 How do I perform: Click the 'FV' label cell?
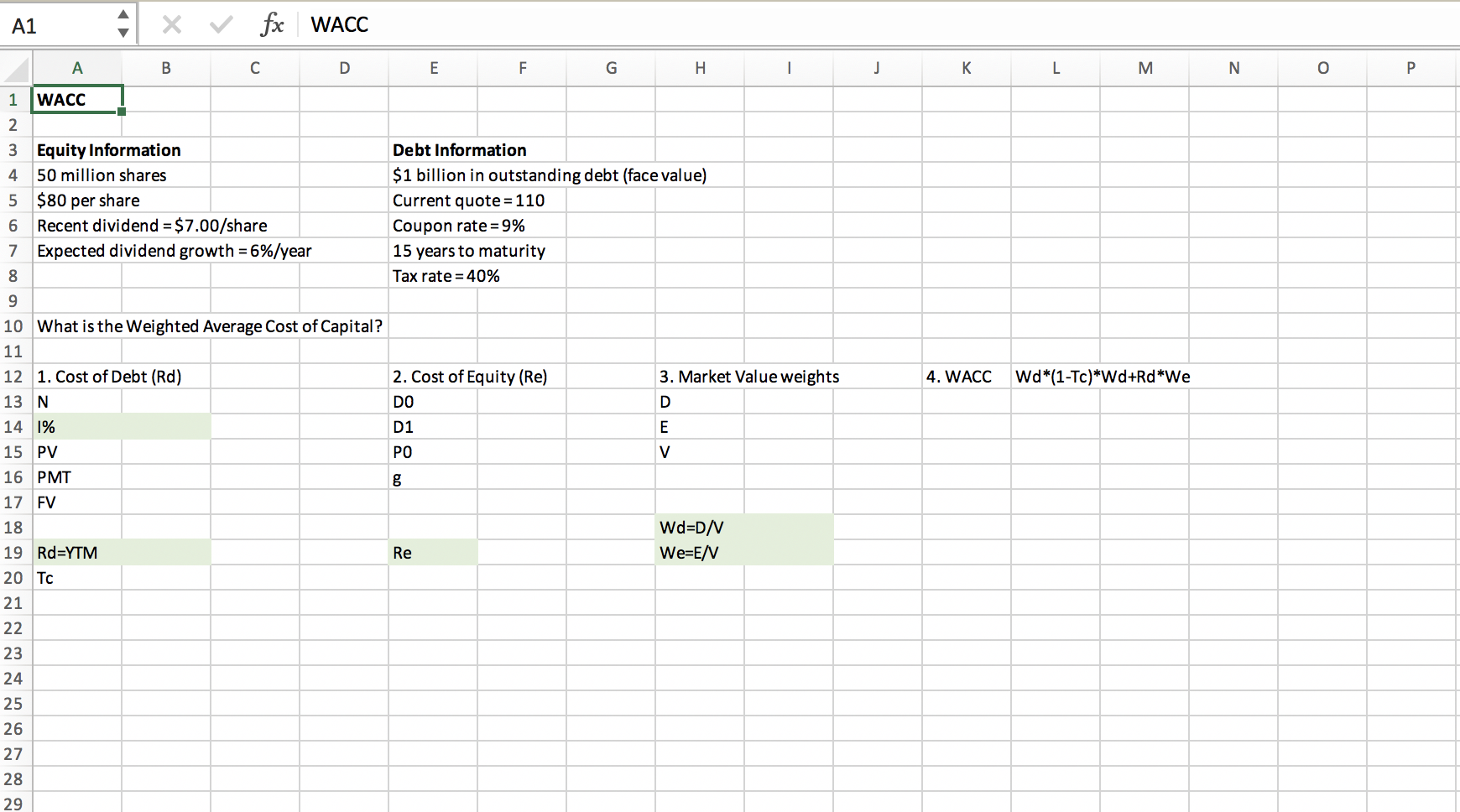(x=77, y=502)
